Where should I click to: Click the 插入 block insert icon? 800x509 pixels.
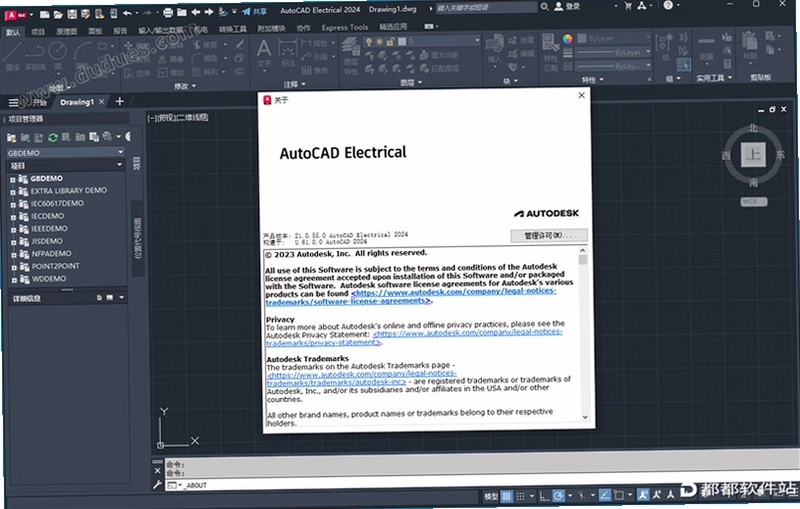click(x=494, y=49)
